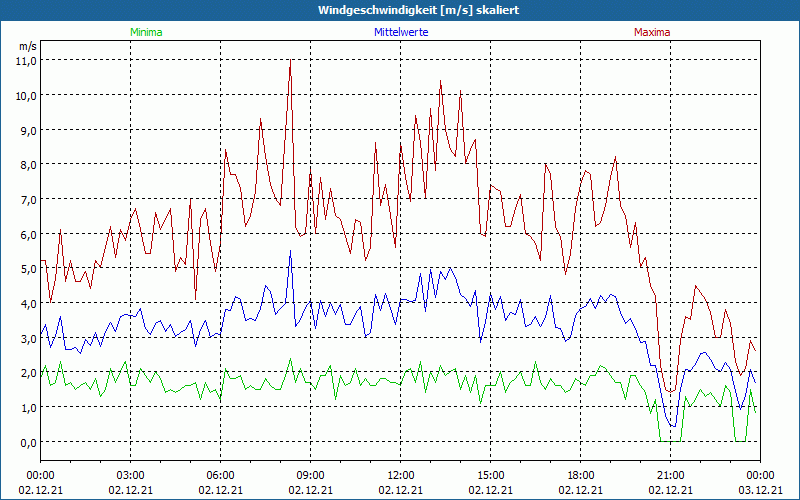The width and height of the screenshot is (800, 500).
Task: Click the '2,0' y-axis value
Action: (30, 373)
